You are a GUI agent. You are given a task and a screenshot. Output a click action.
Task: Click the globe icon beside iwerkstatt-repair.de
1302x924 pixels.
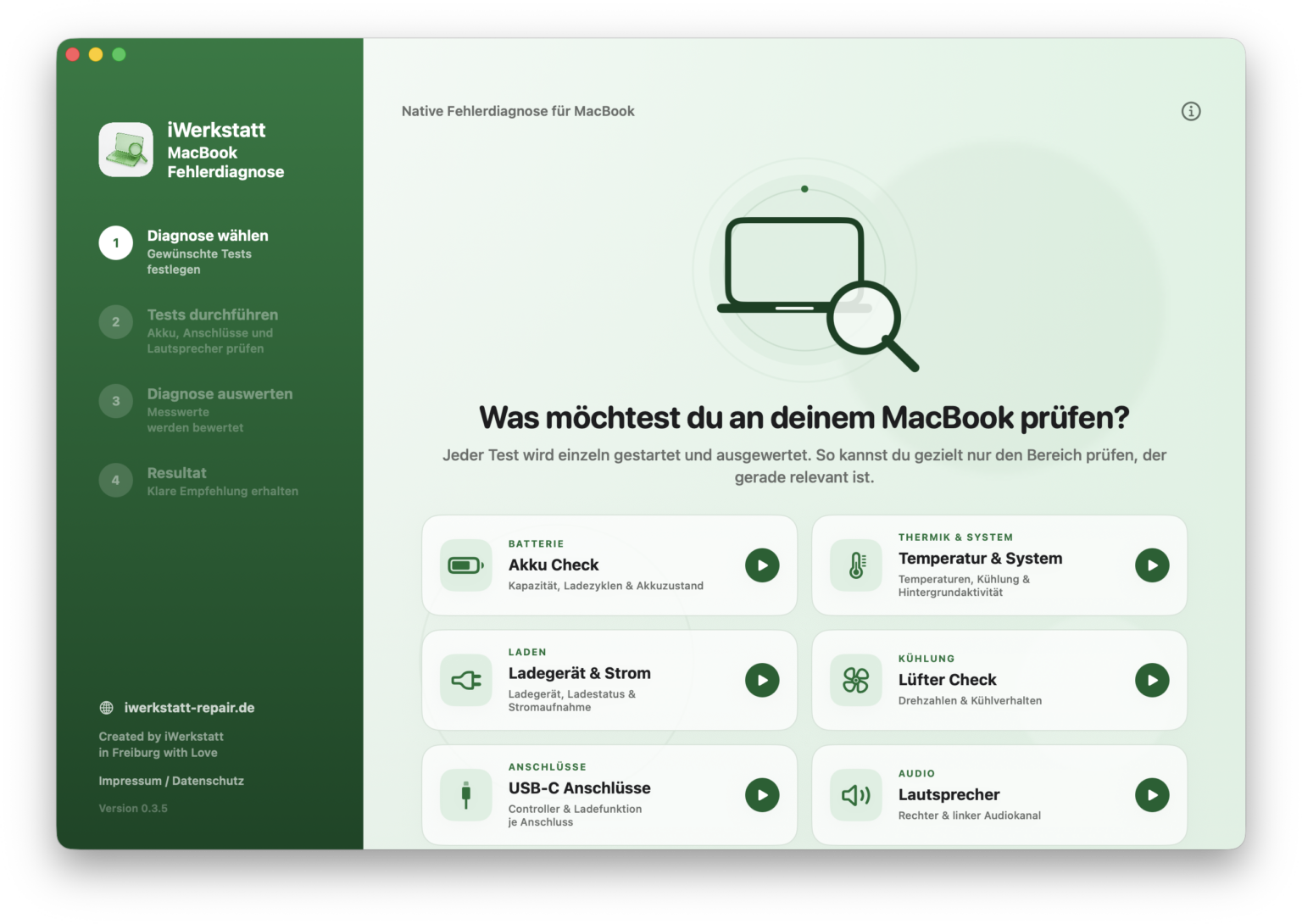click(106, 708)
